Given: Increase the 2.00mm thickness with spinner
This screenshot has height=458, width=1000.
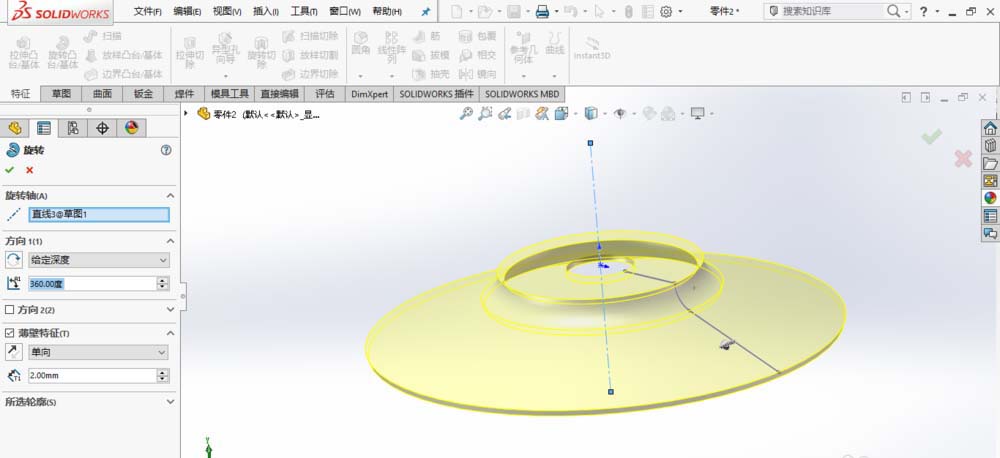Looking at the screenshot, I should tap(162, 372).
